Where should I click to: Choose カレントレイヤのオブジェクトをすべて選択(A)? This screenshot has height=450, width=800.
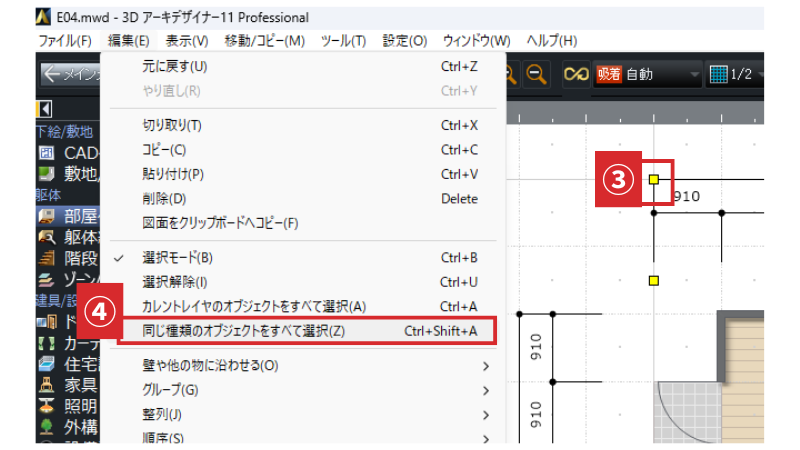point(303,307)
